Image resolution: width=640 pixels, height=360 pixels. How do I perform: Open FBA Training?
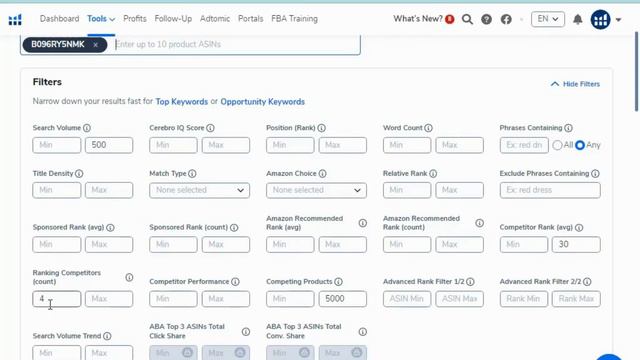coord(294,19)
